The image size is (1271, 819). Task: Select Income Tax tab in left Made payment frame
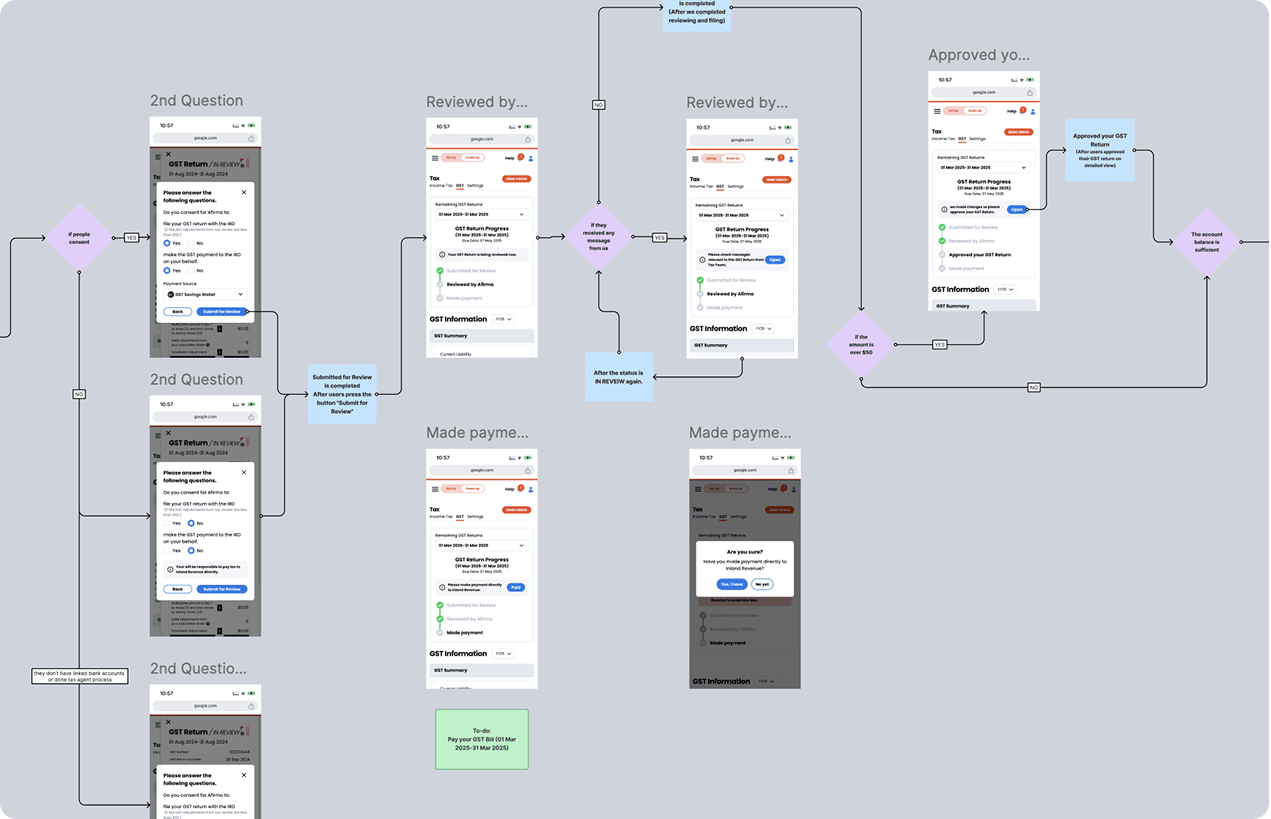[441, 517]
